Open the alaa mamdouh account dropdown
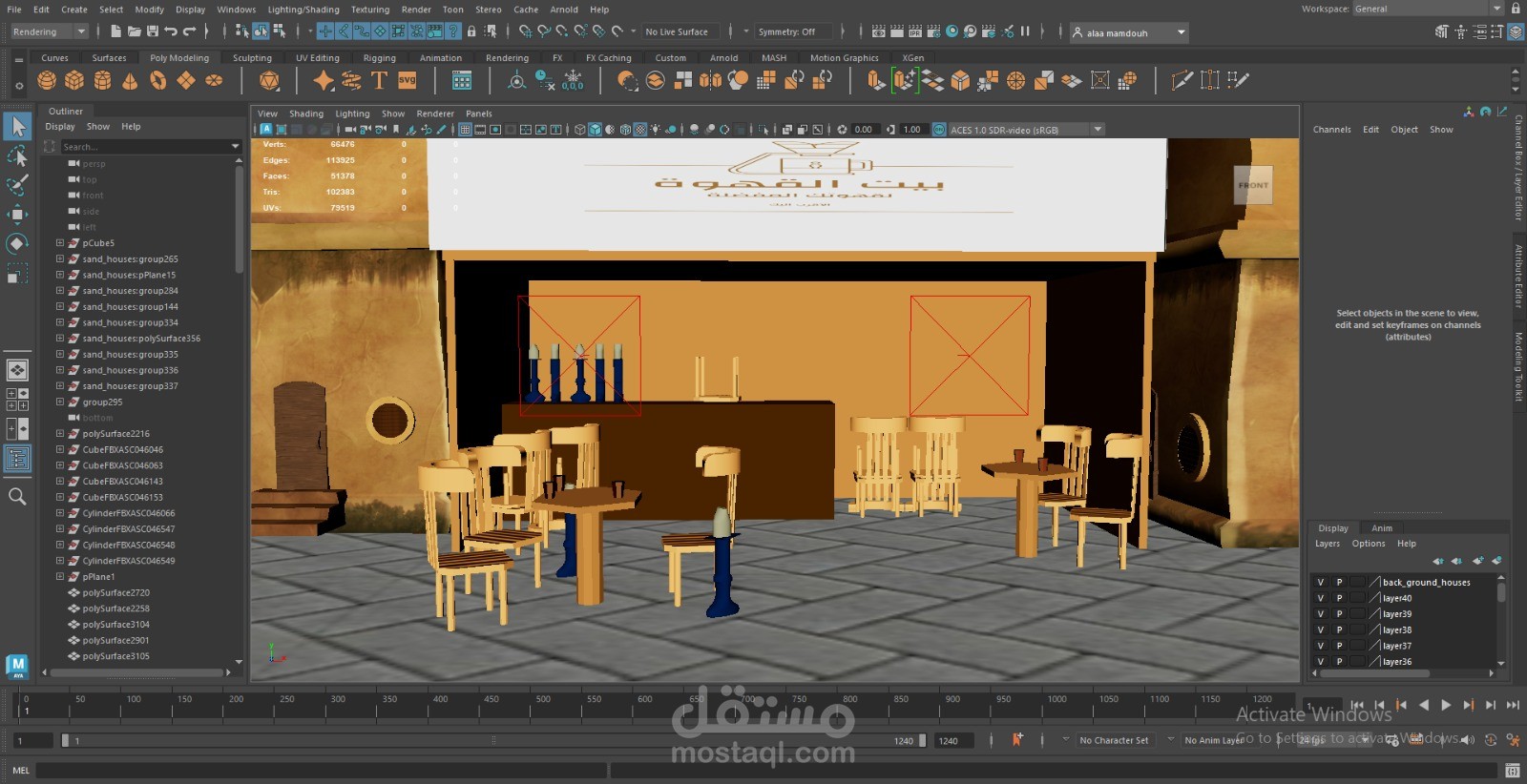 [x=1129, y=32]
